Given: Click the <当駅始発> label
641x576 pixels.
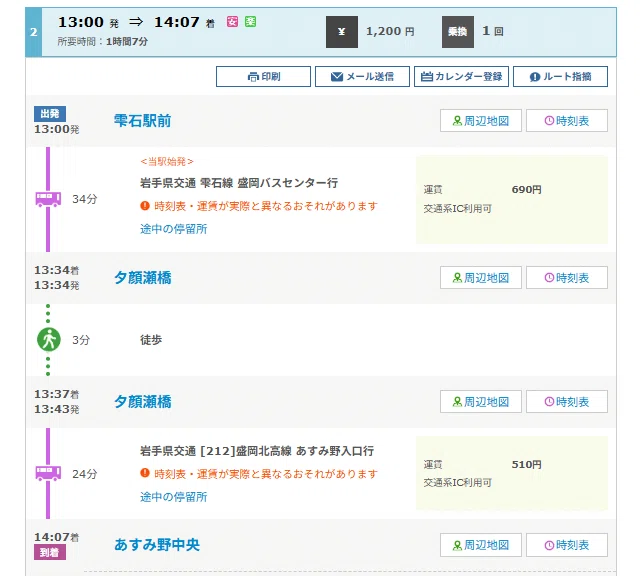Looking at the screenshot, I should 167,162.
